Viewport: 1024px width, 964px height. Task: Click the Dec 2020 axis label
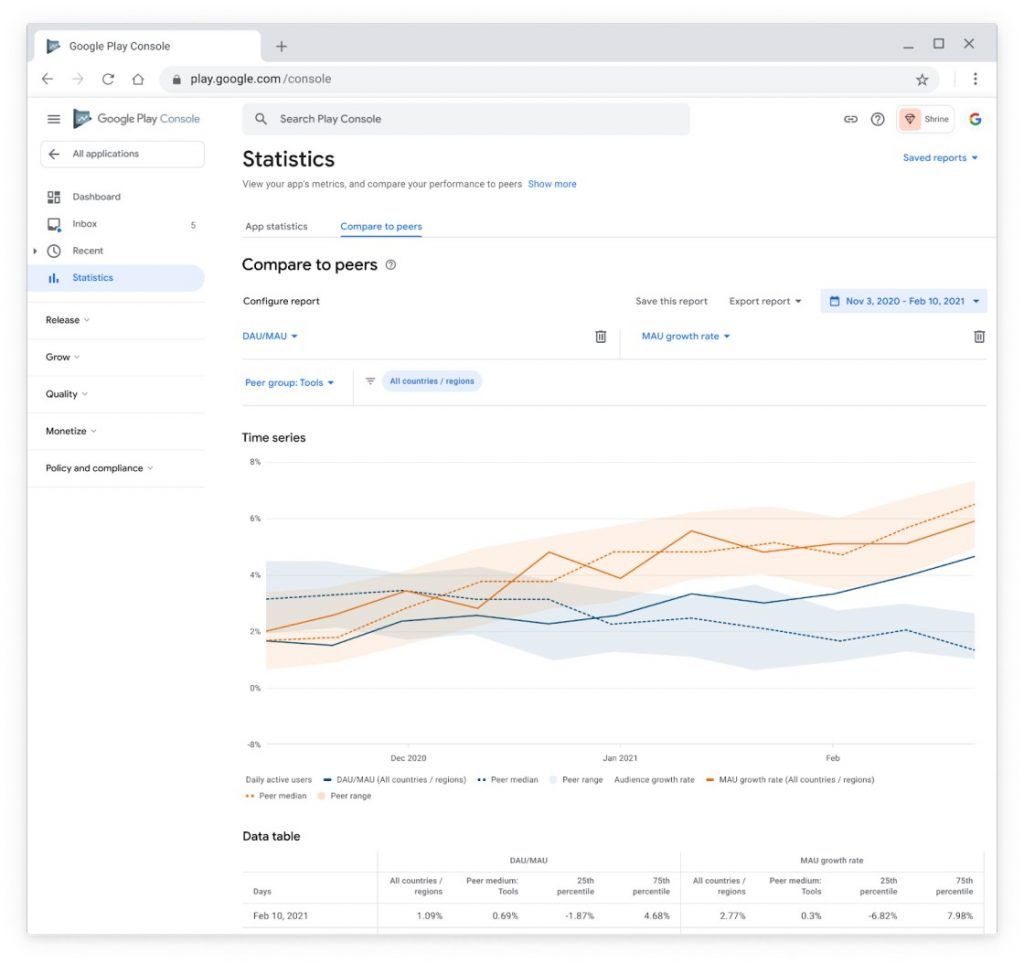point(408,758)
